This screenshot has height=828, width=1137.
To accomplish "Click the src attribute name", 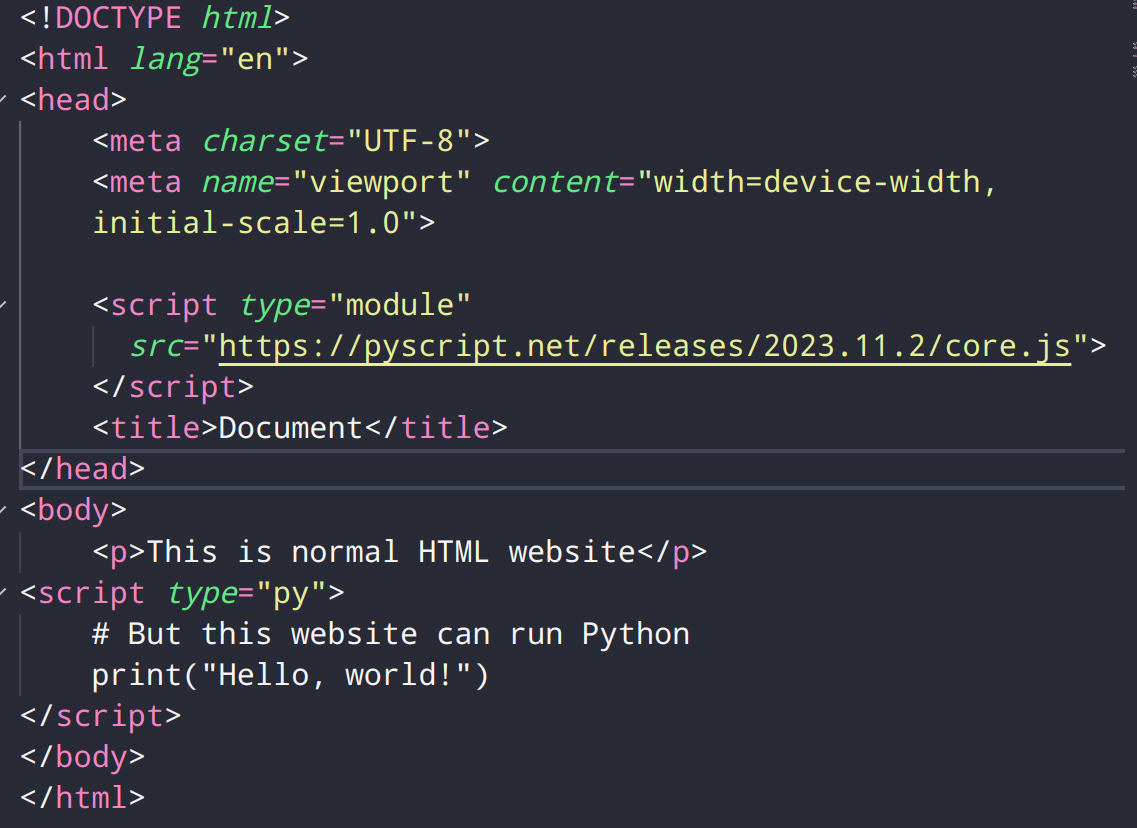I will pyautogui.click(x=157, y=346).
